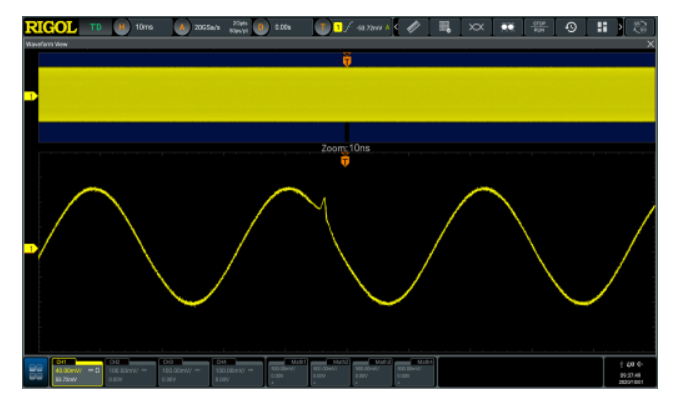Click the zoomed region marker in overview
The width and height of the screenshot is (681, 402).
click(347, 132)
